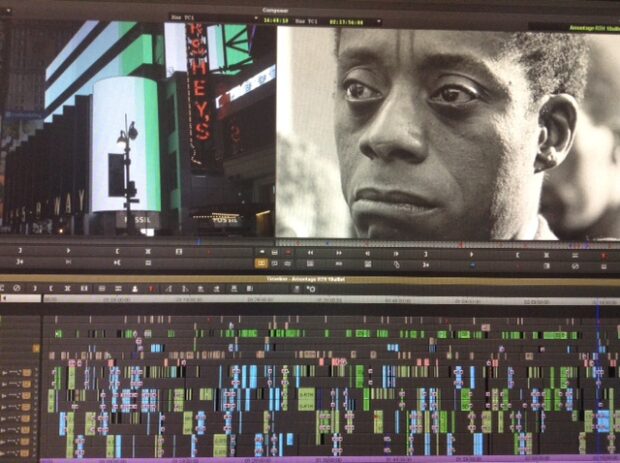Click the person-shaped icon in timeline toolbar
The image size is (620, 463).
(x=134, y=289)
